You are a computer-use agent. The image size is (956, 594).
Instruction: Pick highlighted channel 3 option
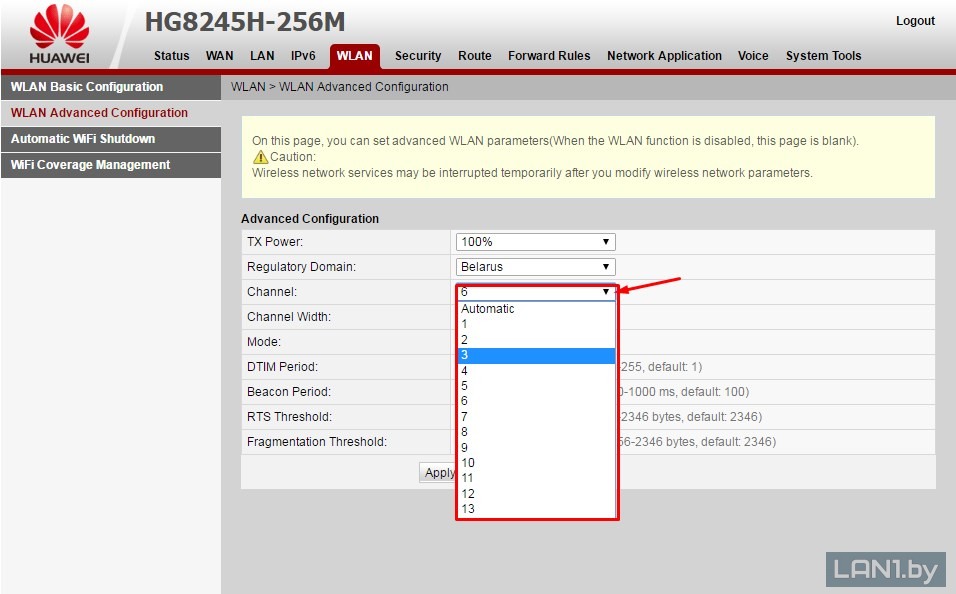pos(537,355)
